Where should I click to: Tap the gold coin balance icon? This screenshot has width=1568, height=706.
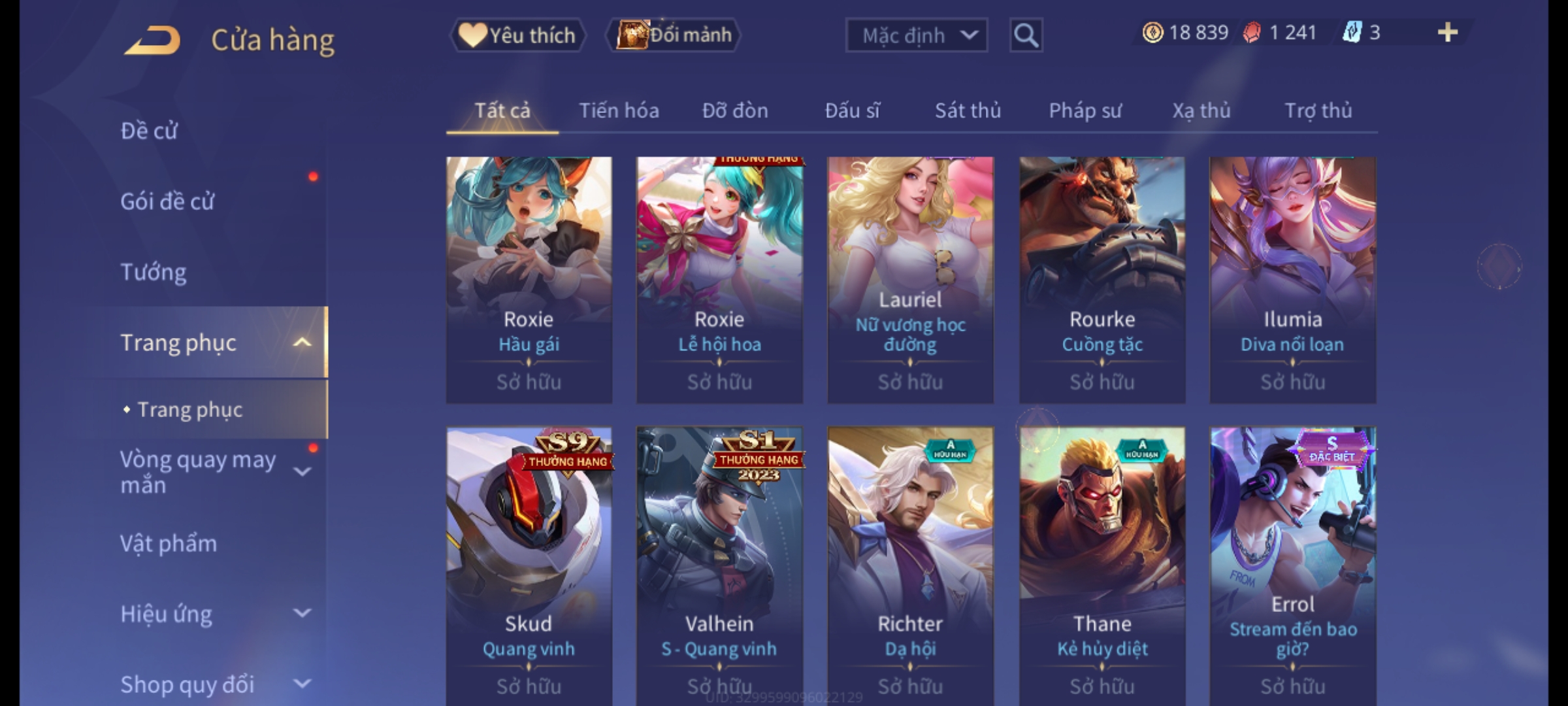click(1152, 33)
